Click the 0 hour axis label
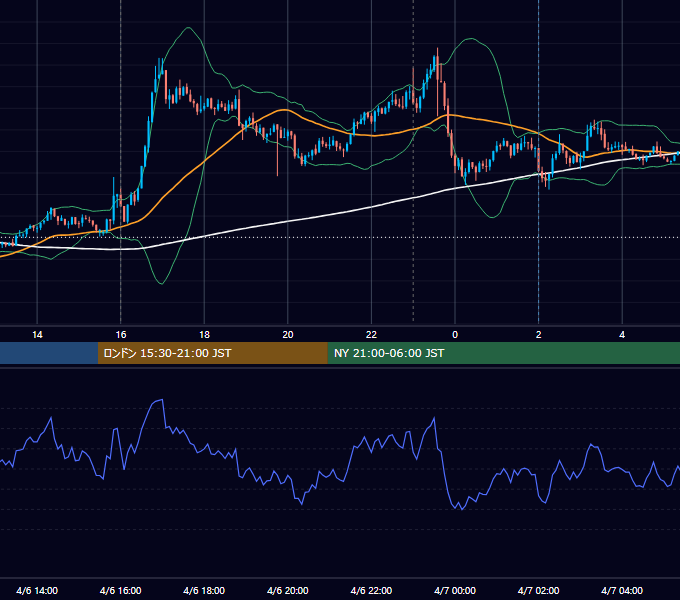This screenshot has width=680, height=600. (455, 335)
